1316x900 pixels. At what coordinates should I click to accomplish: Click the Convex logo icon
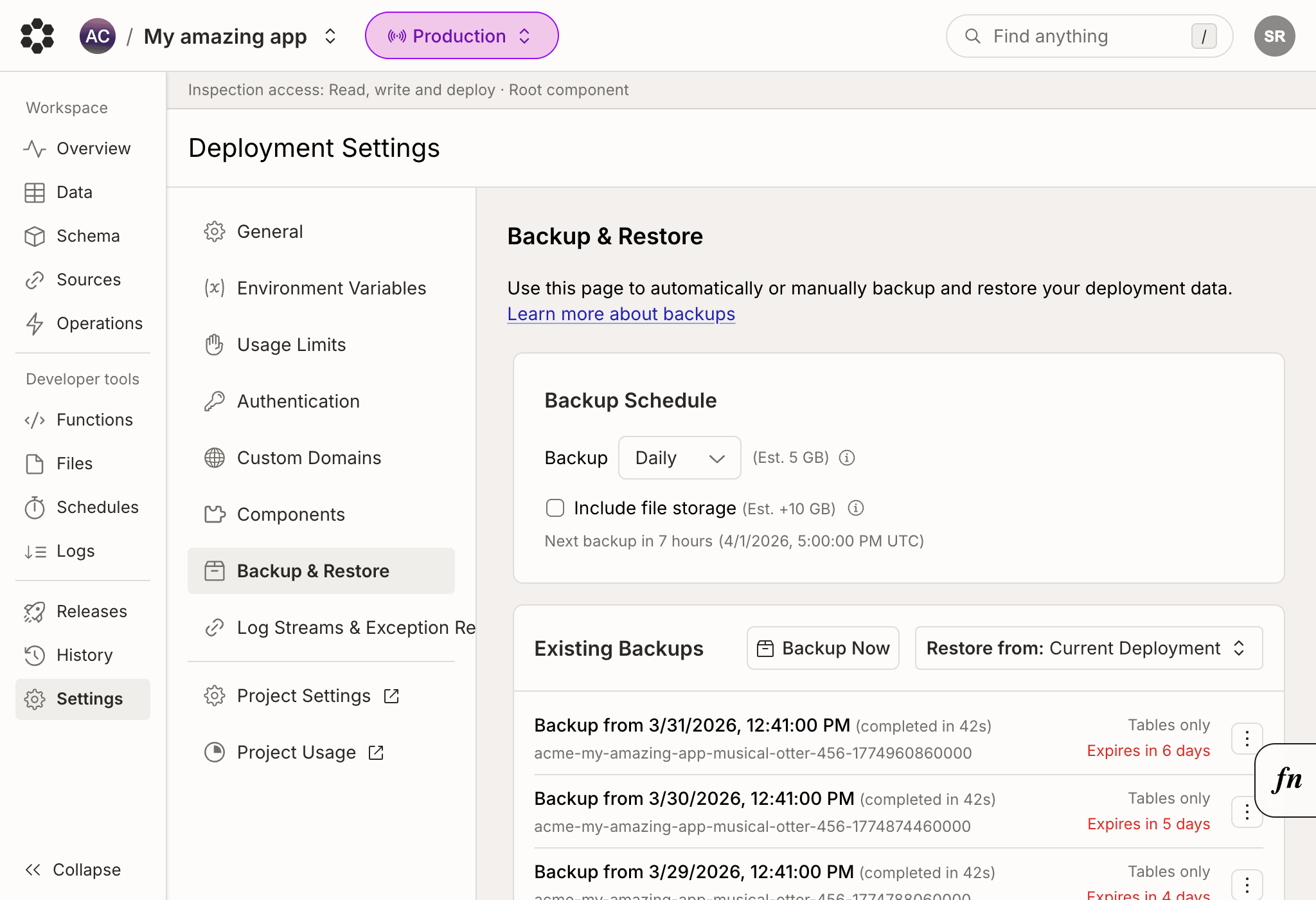coord(37,36)
